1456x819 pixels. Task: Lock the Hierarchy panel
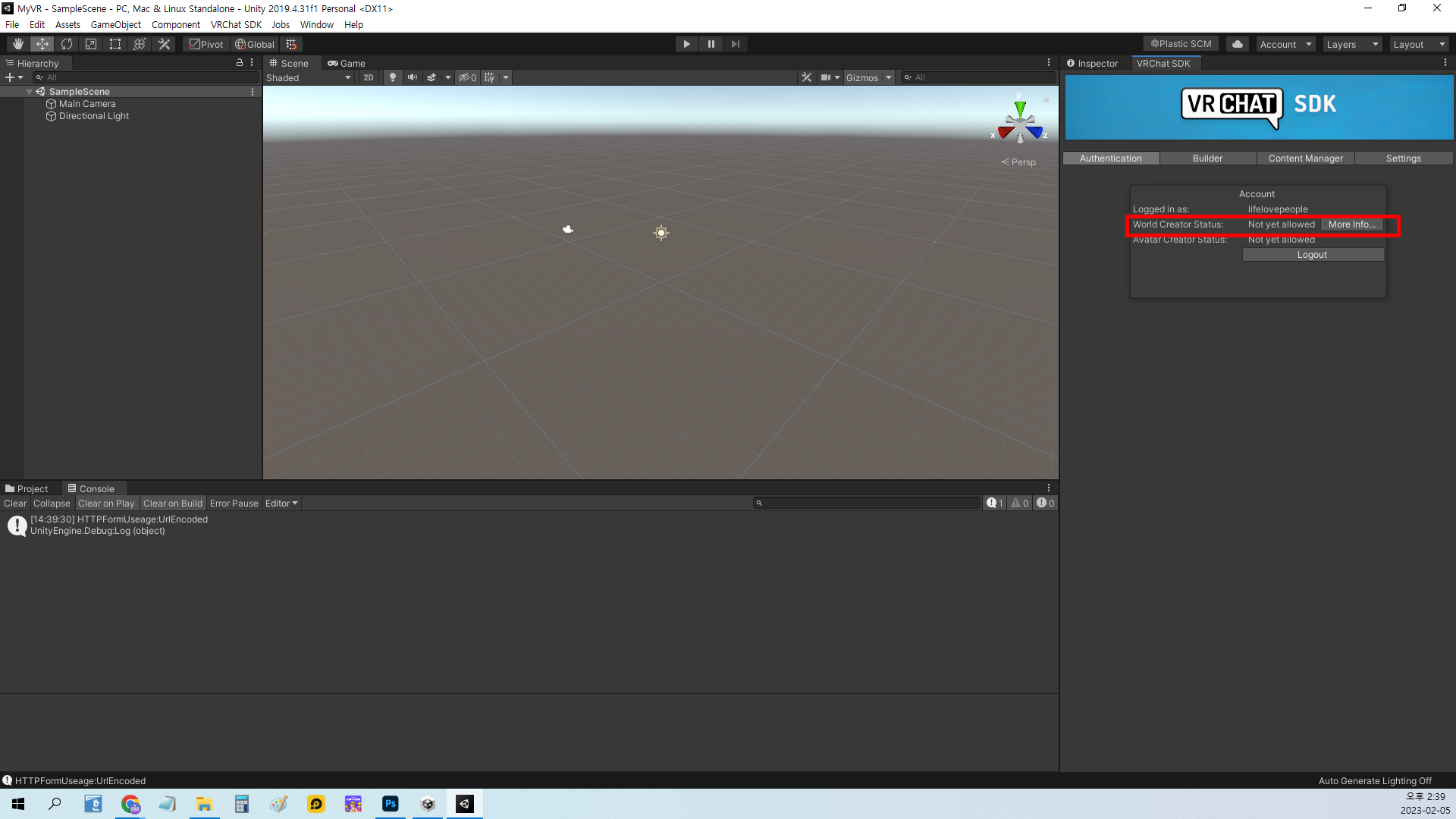pyautogui.click(x=240, y=63)
